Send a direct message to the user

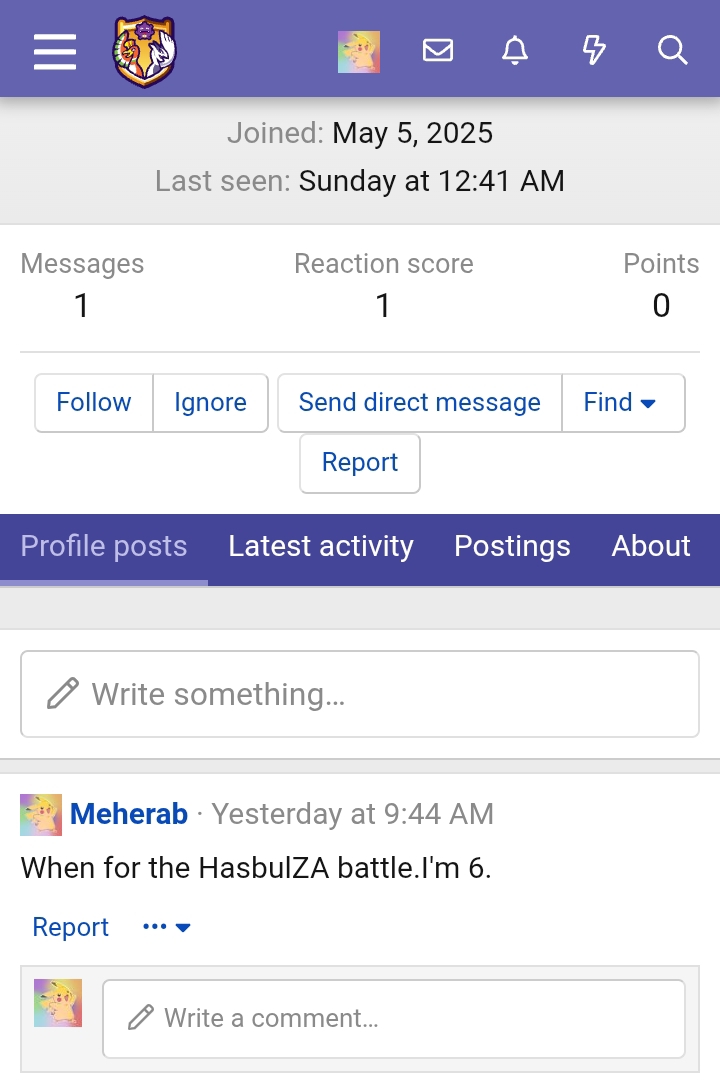tap(419, 402)
